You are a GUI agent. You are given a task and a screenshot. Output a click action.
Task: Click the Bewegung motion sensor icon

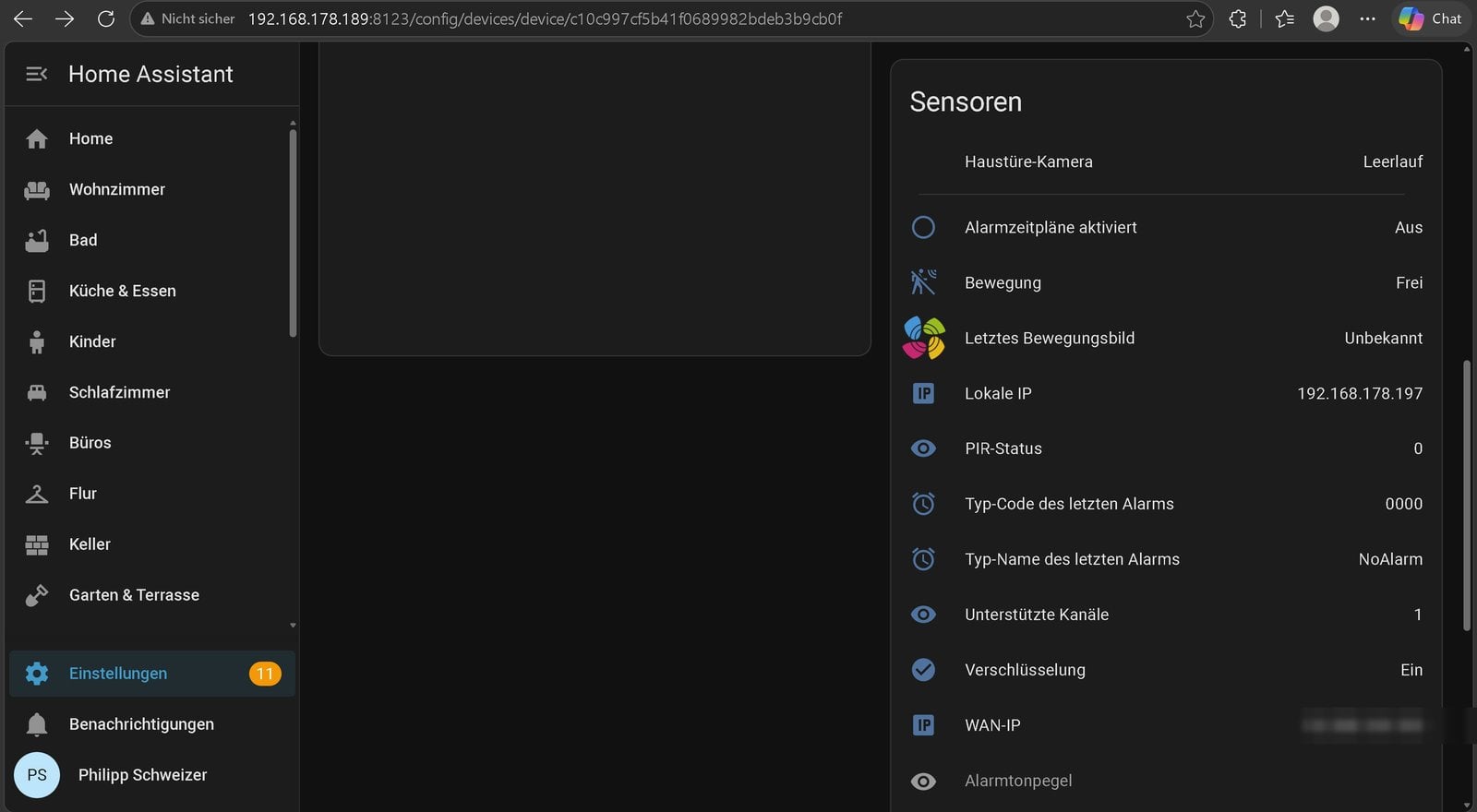pyautogui.click(x=923, y=282)
